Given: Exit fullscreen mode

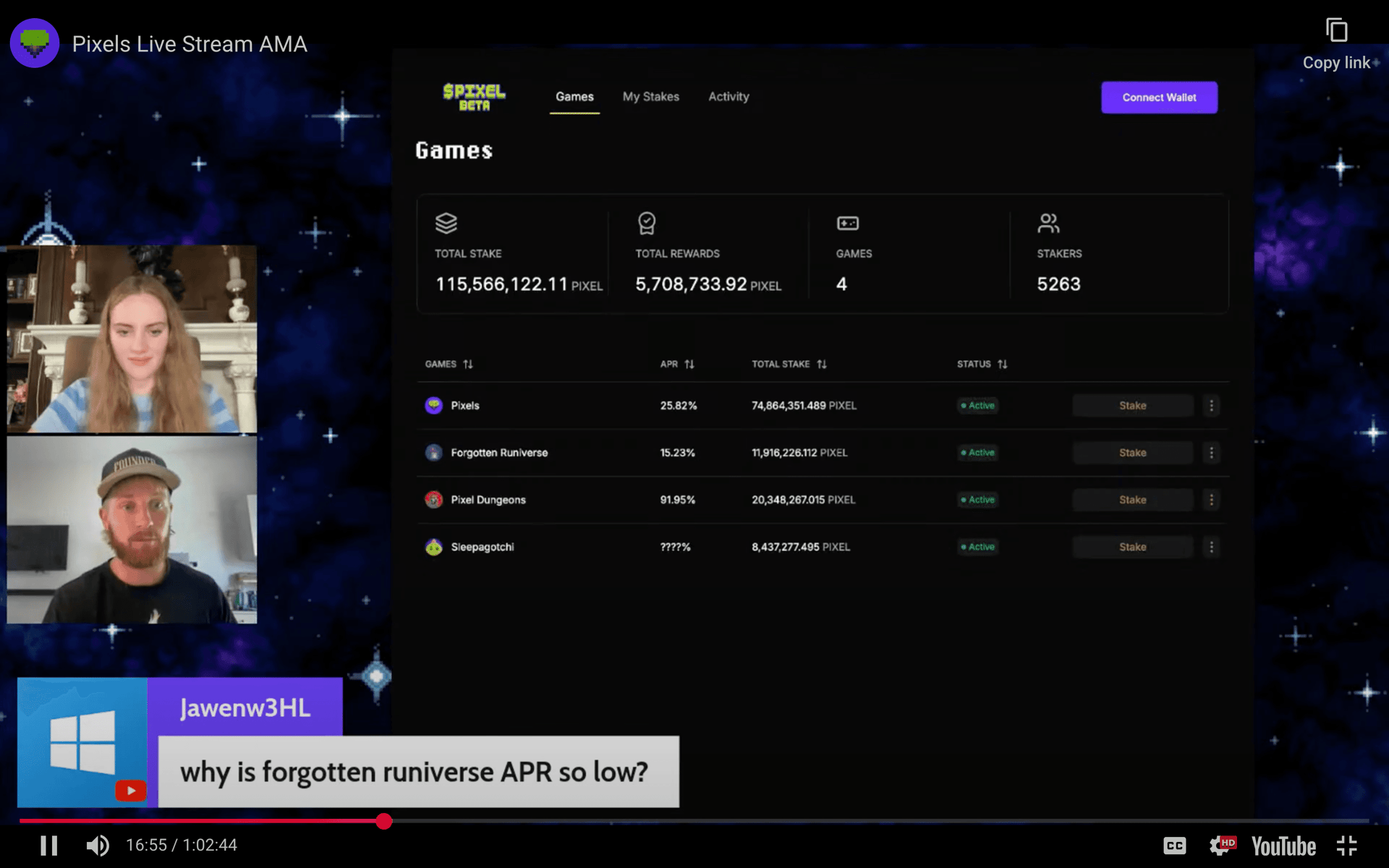Looking at the screenshot, I should (x=1346, y=845).
